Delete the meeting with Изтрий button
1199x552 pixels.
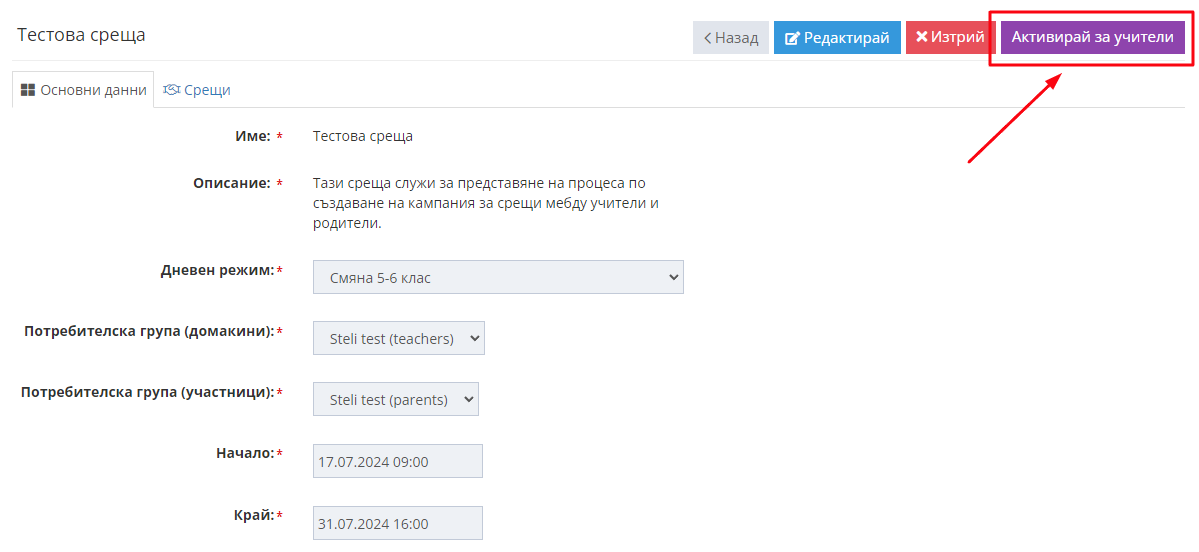pos(950,37)
